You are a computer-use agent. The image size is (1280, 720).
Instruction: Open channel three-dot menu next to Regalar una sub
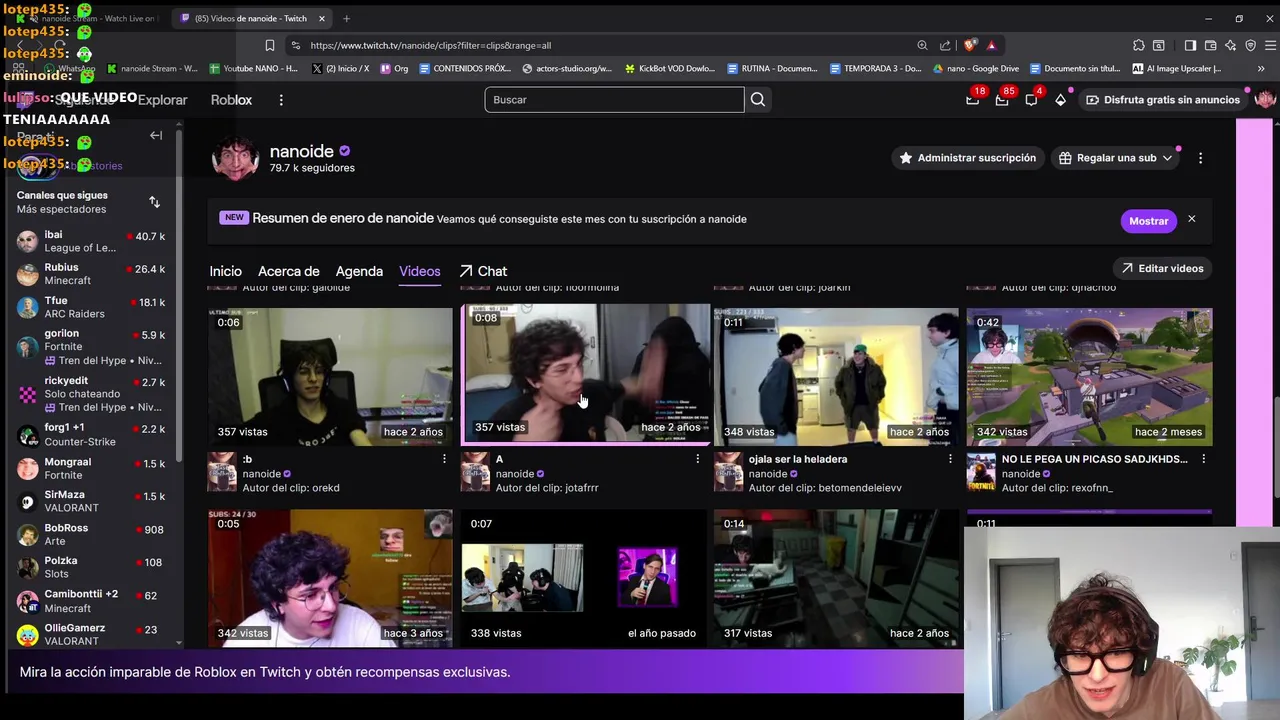[x=1200, y=158]
